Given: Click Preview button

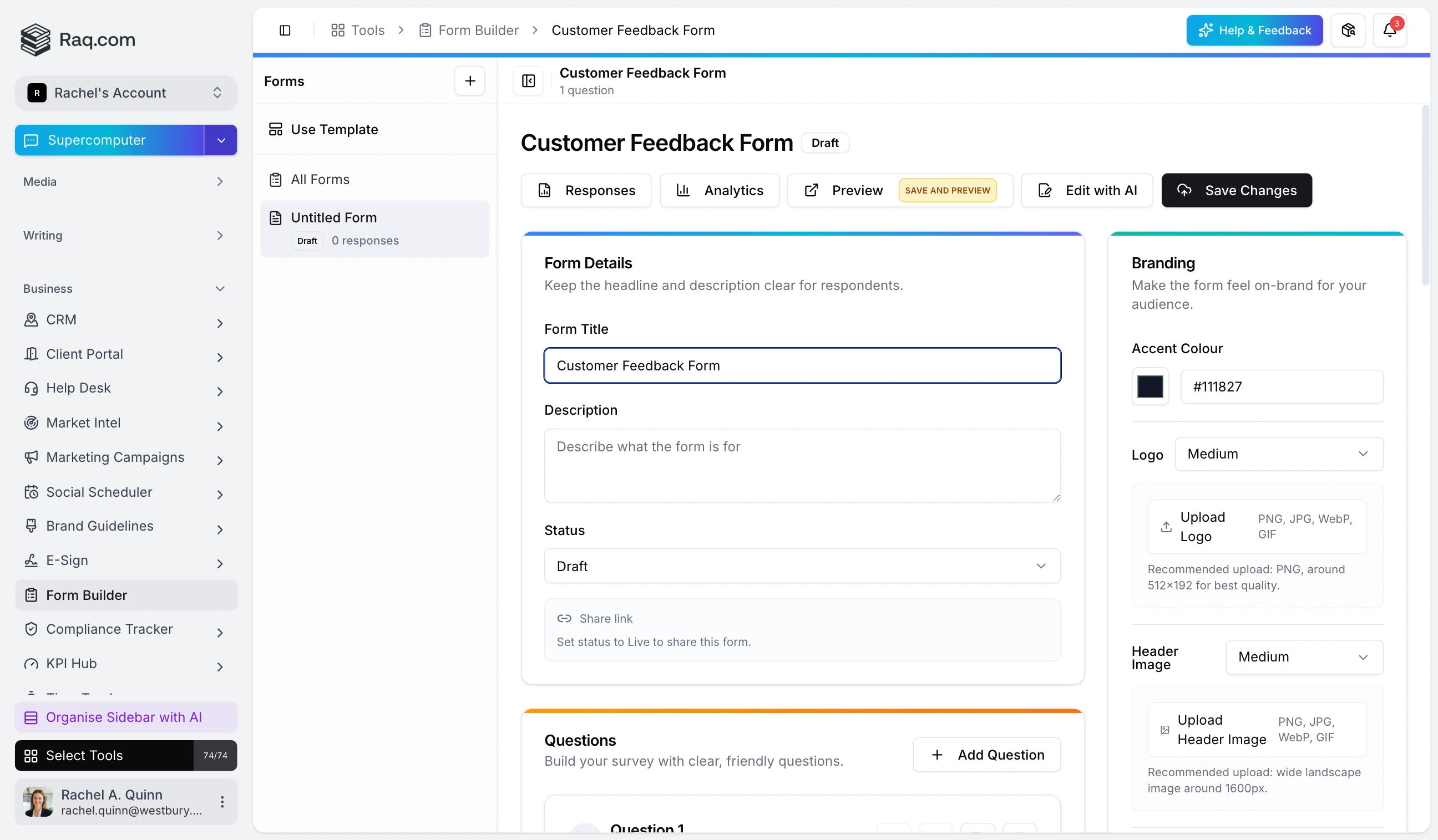Looking at the screenshot, I should 900,191.
